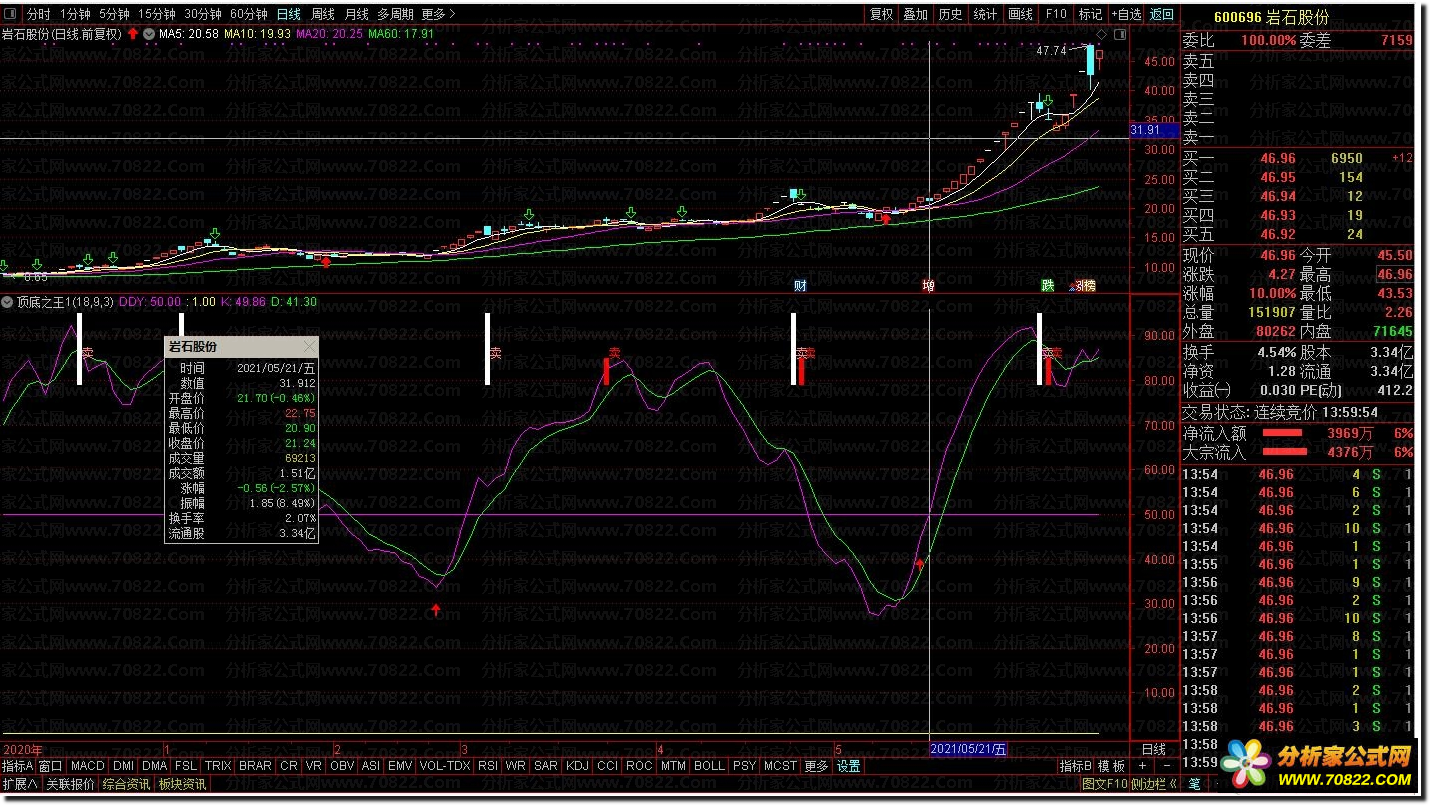Select the diamond marker icon above the chart
The height and width of the screenshot is (805, 1431).
tap(1101, 34)
